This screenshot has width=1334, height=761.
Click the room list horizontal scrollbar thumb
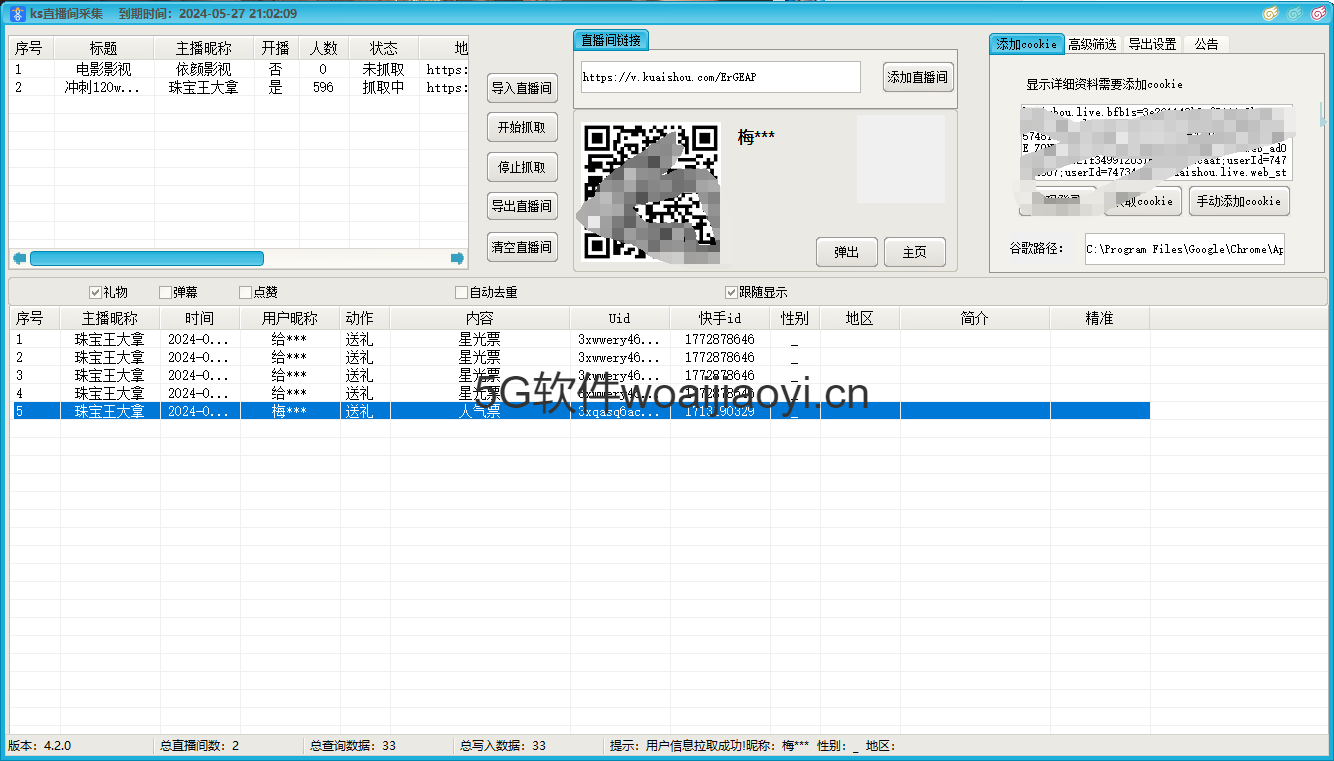pyautogui.click(x=147, y=258)
